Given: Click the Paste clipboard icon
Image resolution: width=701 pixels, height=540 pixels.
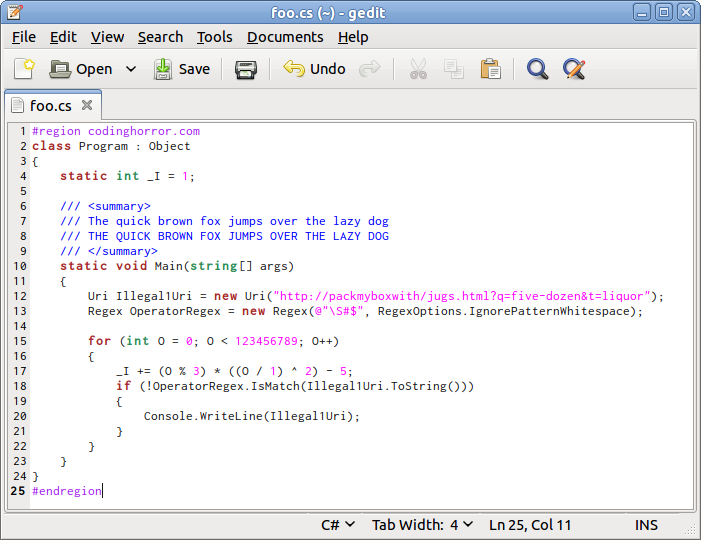Looking at the screenshot, I should click(x=490, y=69).
